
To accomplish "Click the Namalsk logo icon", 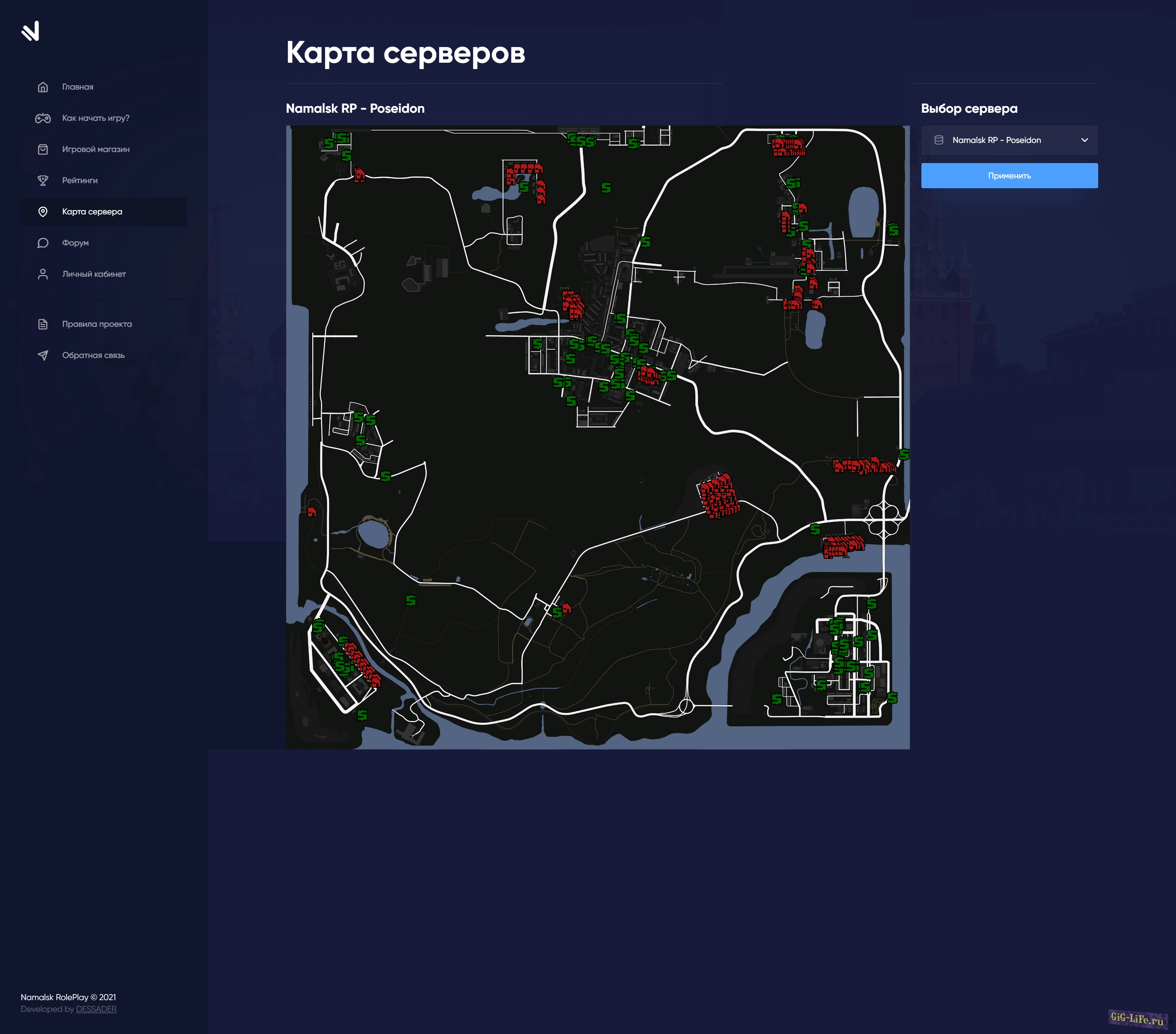I will (x=31, y=31).
